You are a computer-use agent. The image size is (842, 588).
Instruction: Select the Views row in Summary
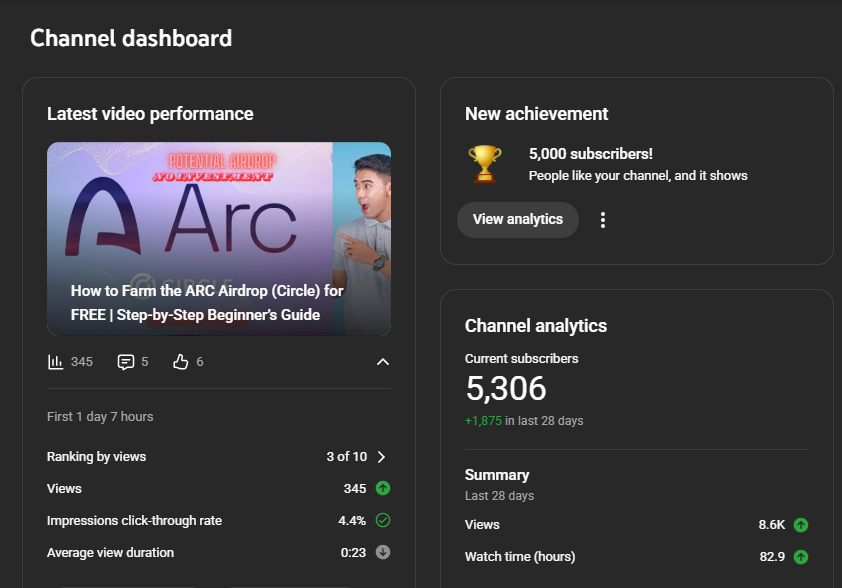point(482,524)
